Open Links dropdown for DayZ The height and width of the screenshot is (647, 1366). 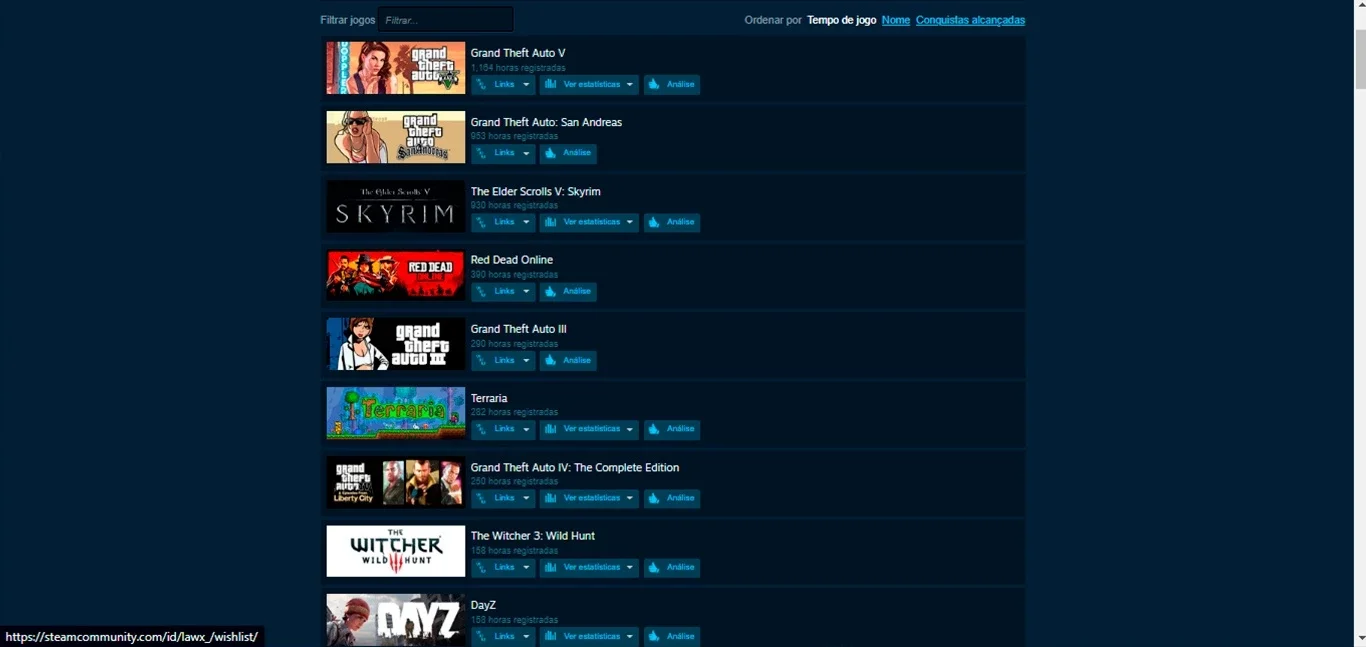503,637
